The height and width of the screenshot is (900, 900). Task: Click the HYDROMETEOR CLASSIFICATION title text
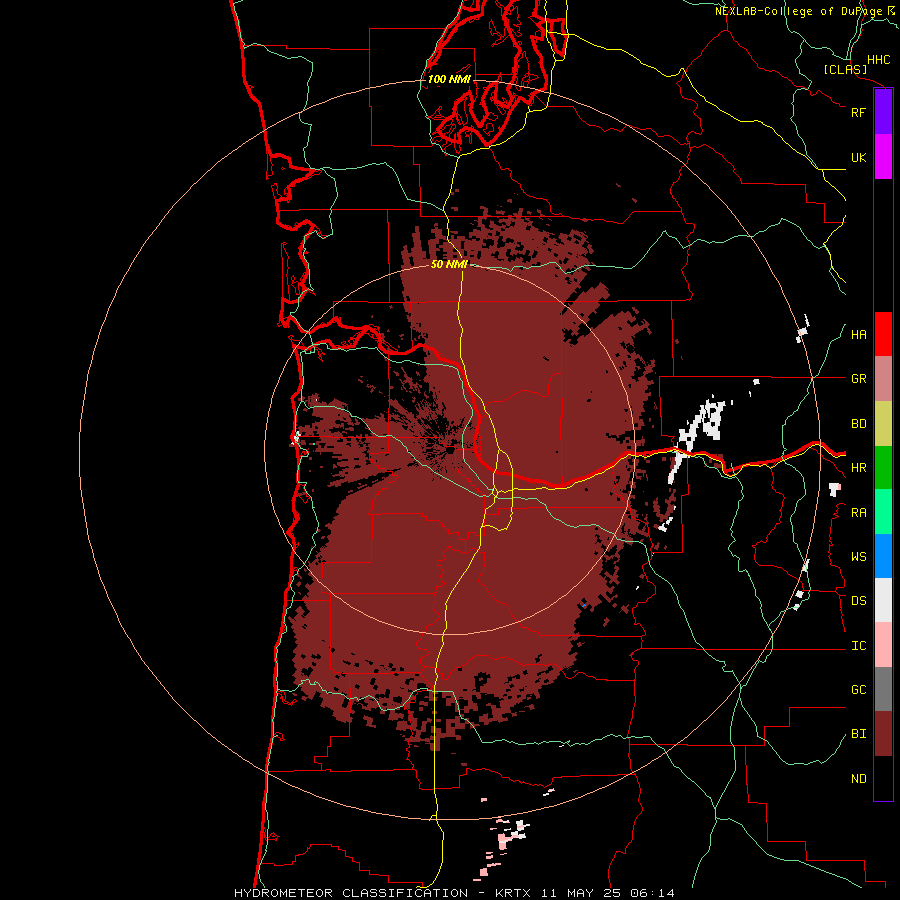pos(351,893)
